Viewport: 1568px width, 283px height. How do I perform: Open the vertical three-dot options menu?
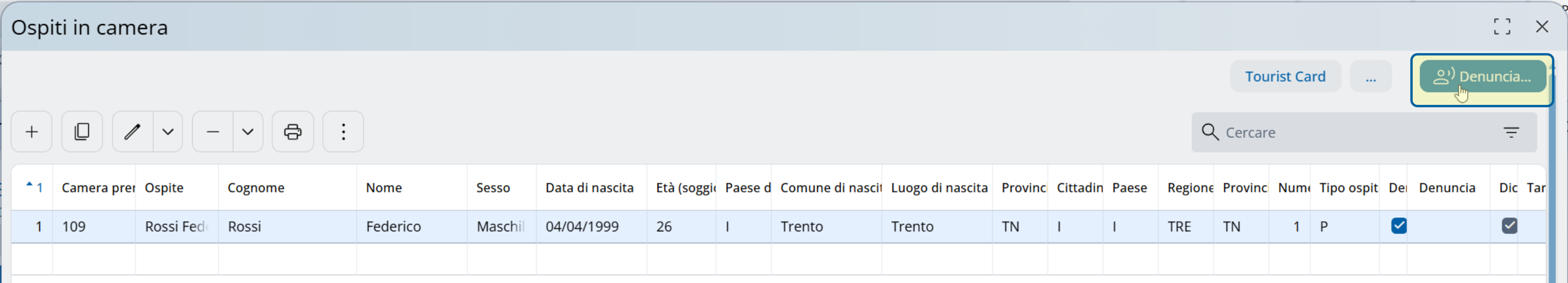point(343,132)
